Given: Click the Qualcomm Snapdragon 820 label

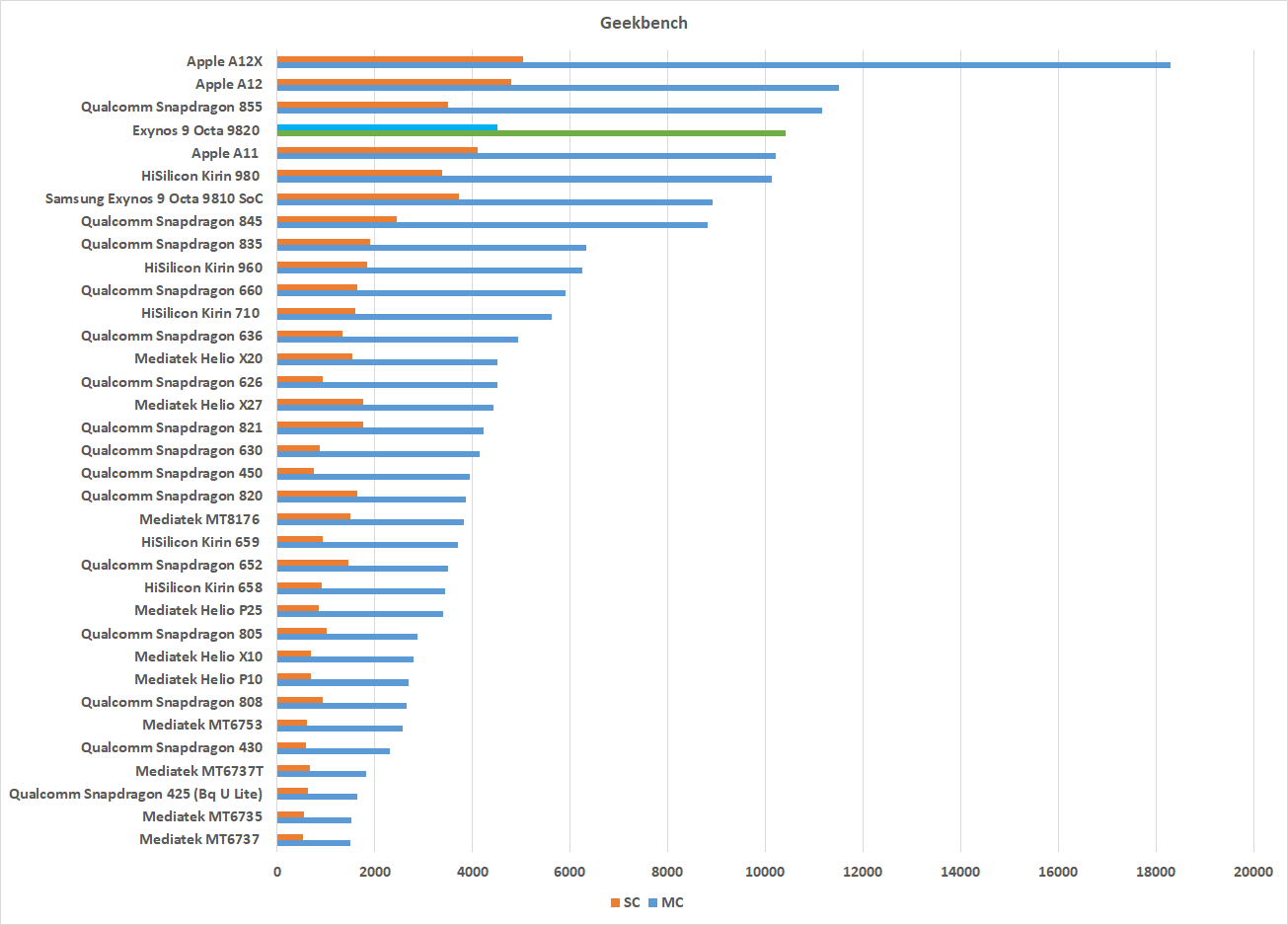Looking at the screenshot, I should 172,496.
